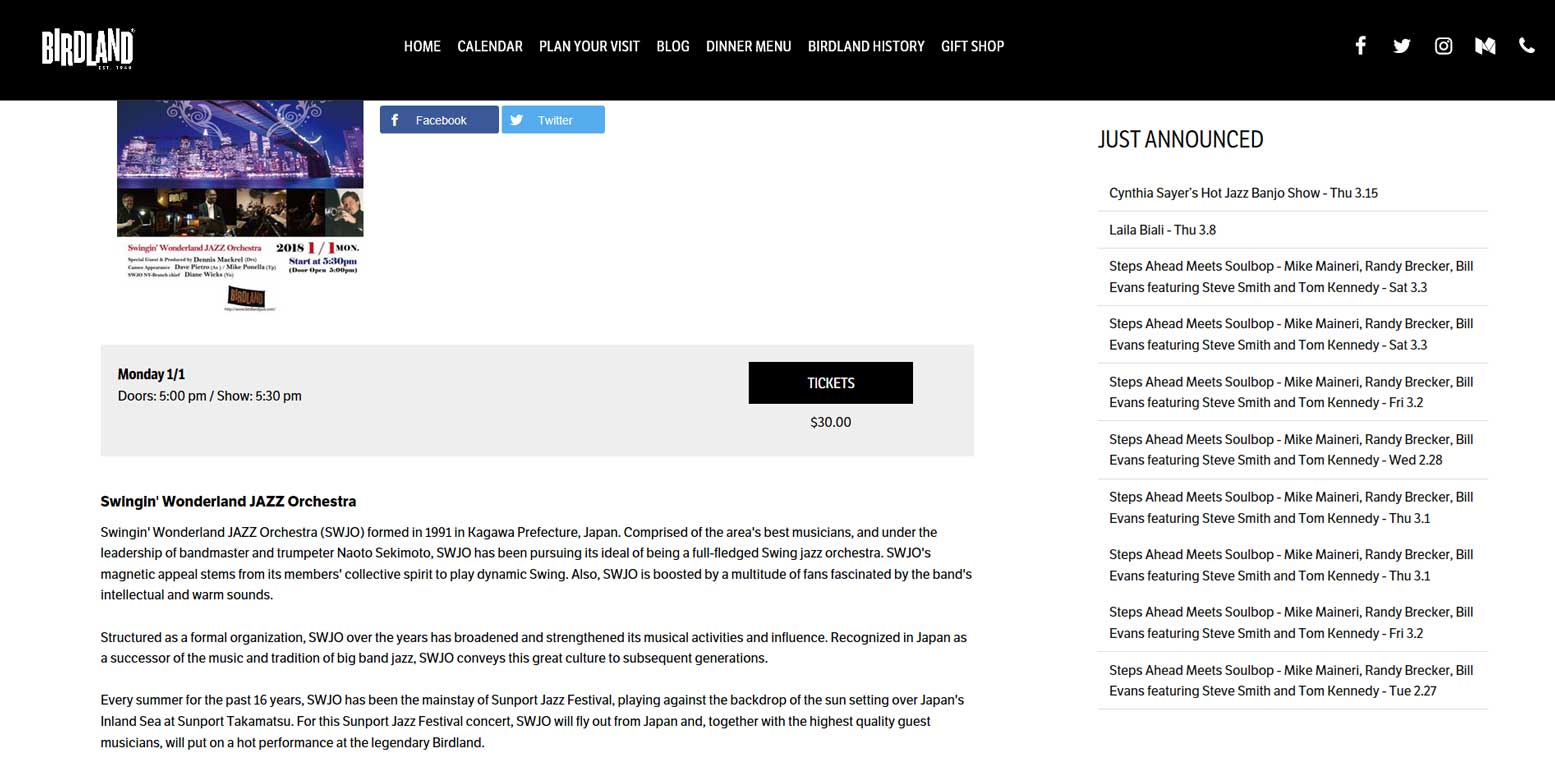Open Birdland's Instagram icon in header
This screenshot has height=760, width=1555.
click(x=1443, y=45)
